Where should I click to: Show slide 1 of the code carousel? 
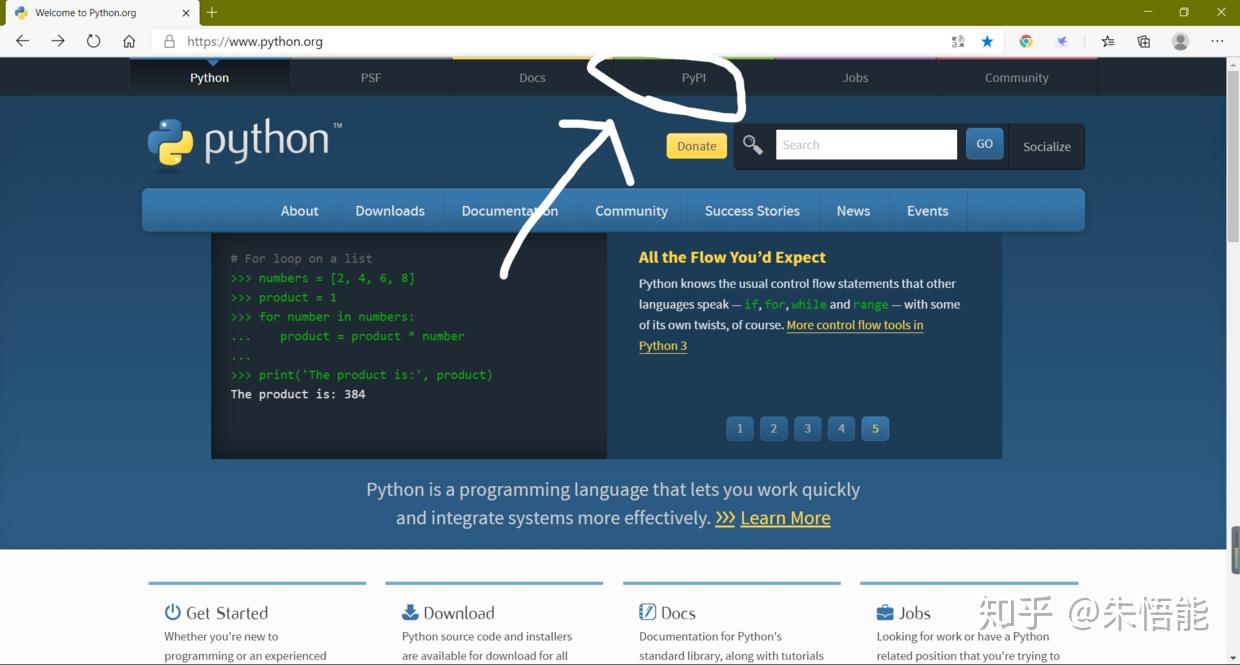[x=740, y=428]
